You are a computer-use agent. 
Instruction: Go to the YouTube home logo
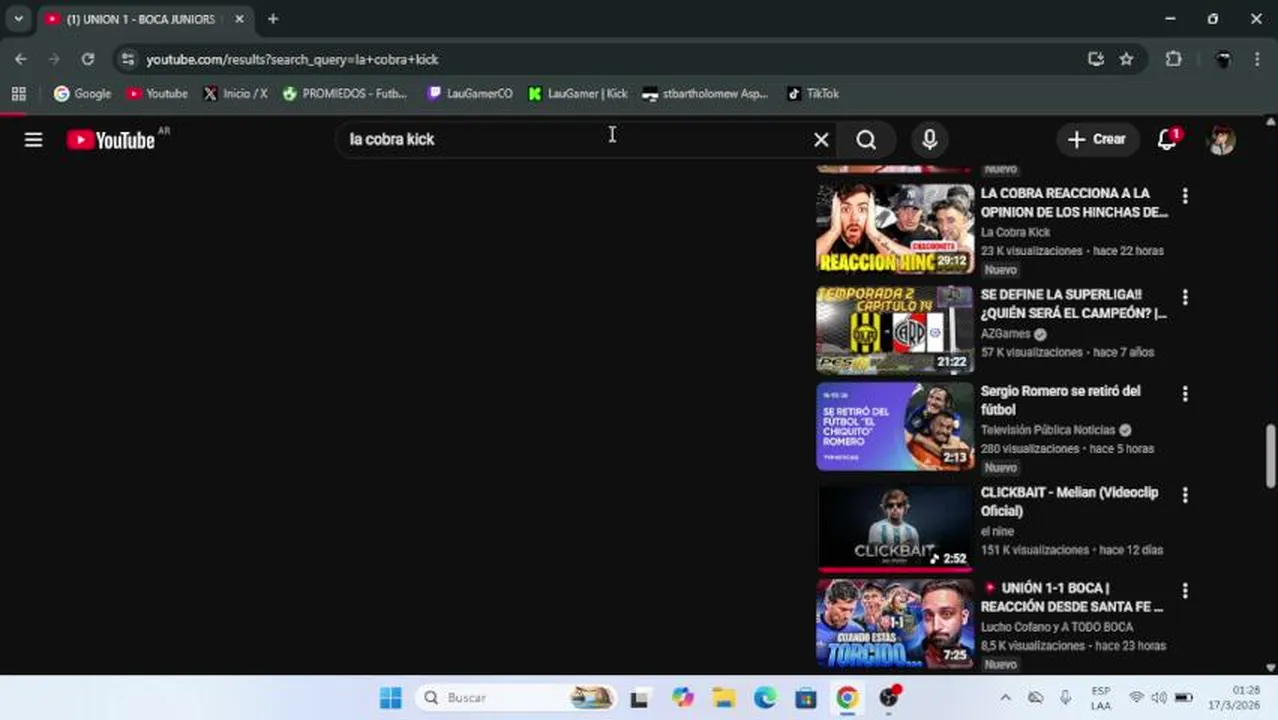click(111, 140)
